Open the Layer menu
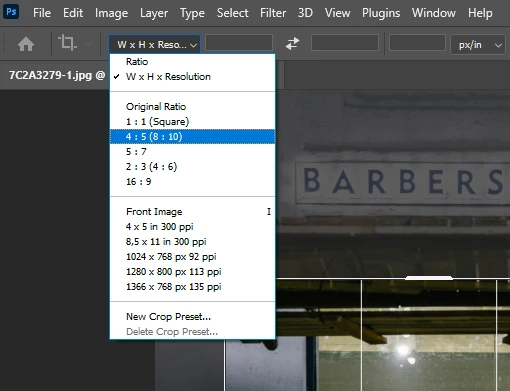This screenshot has width=510, height=391. (x=154, y=13)
